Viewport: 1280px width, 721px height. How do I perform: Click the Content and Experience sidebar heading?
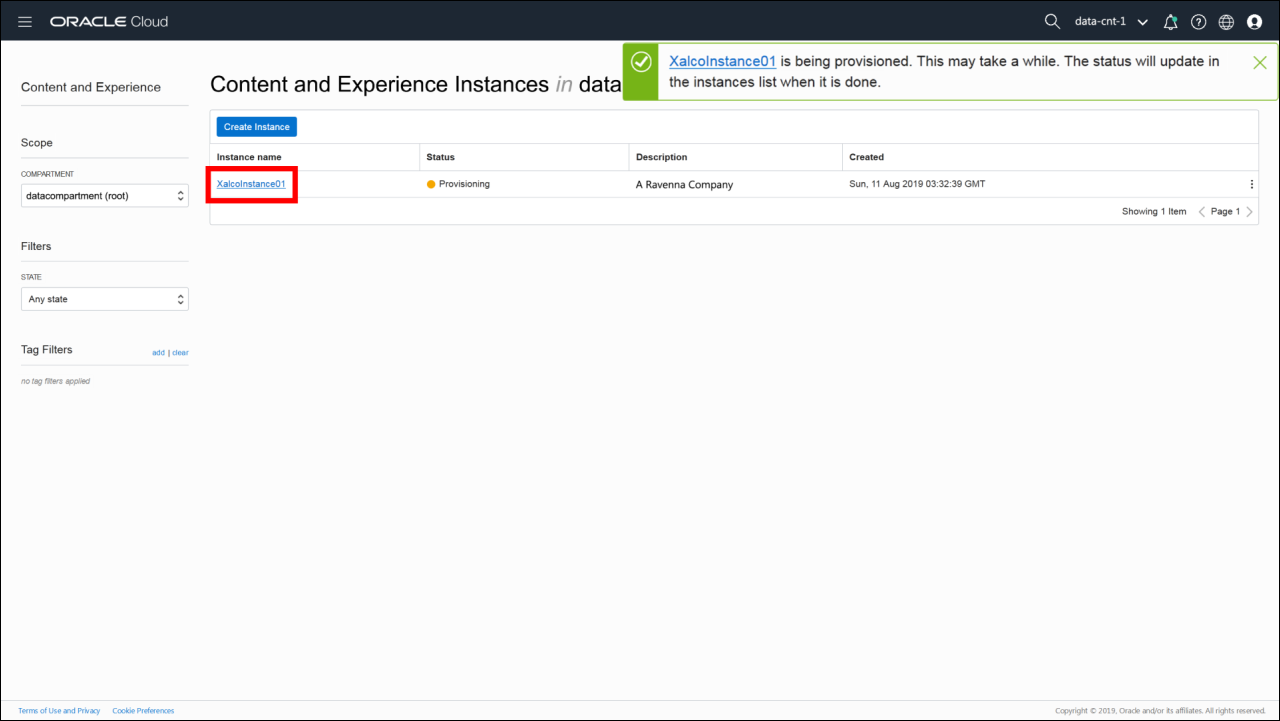tap(91, 87)
